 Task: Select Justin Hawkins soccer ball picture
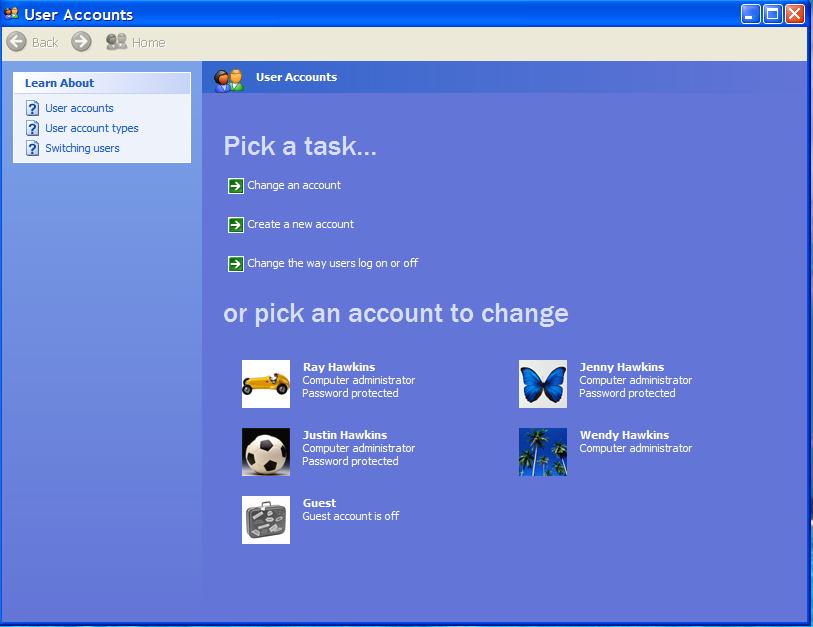pos(266,452)
